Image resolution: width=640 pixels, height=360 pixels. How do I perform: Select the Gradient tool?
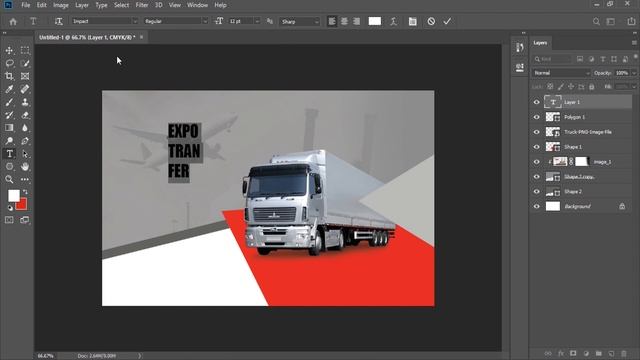[x=9, y=128]
